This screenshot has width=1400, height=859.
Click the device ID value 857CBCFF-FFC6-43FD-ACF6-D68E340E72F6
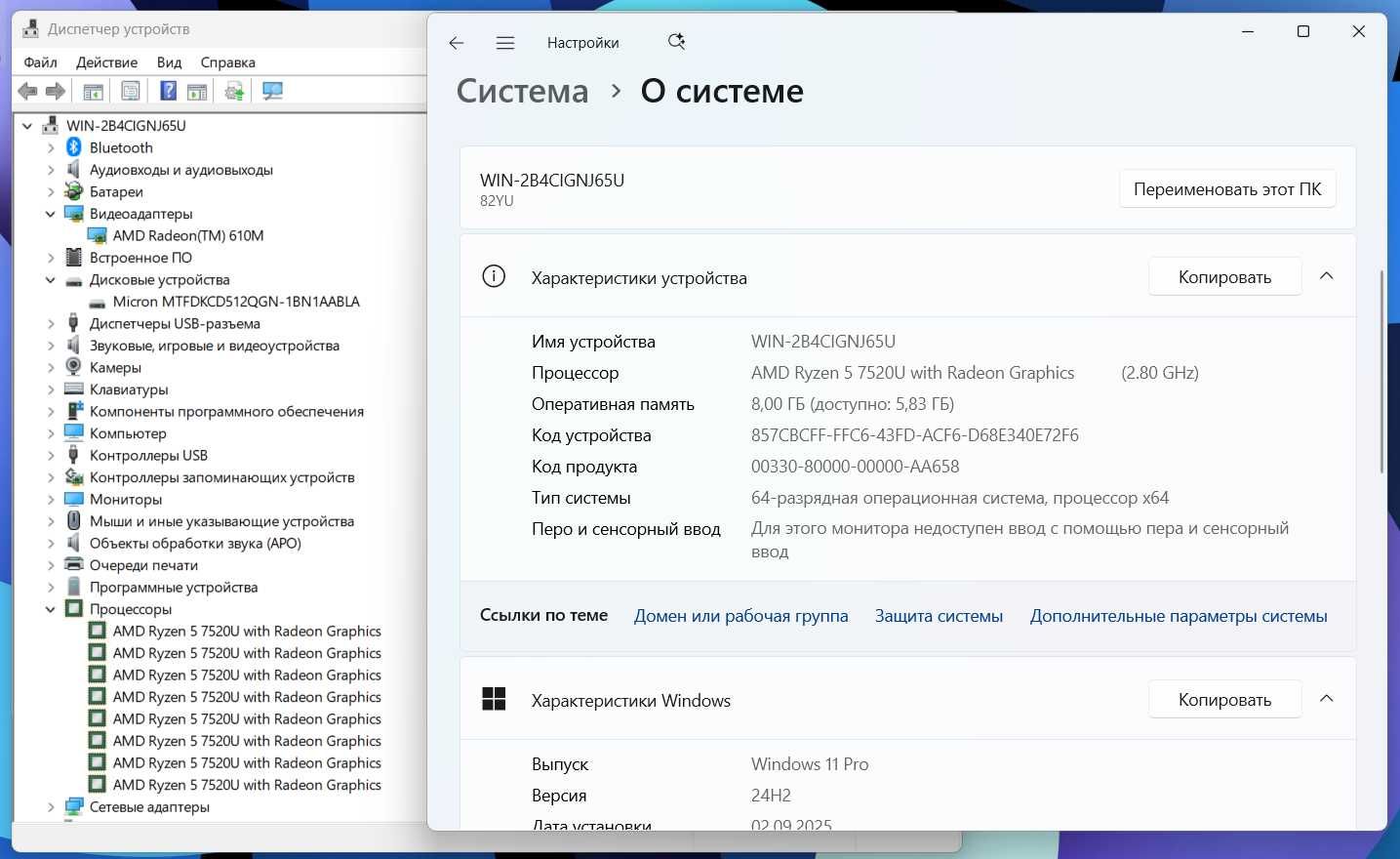coord(915,435)
